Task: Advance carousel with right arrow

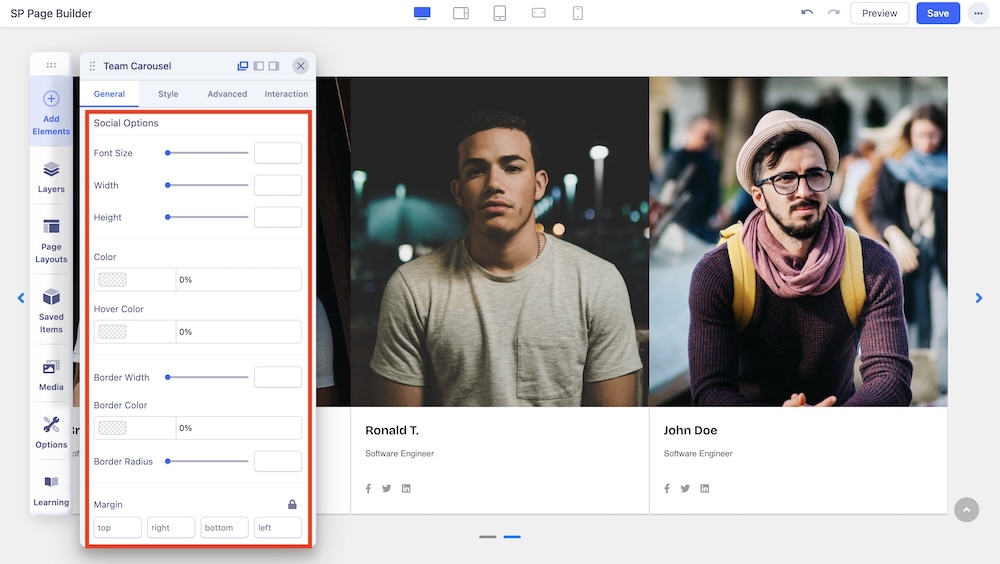Action: tap(979, 298)
